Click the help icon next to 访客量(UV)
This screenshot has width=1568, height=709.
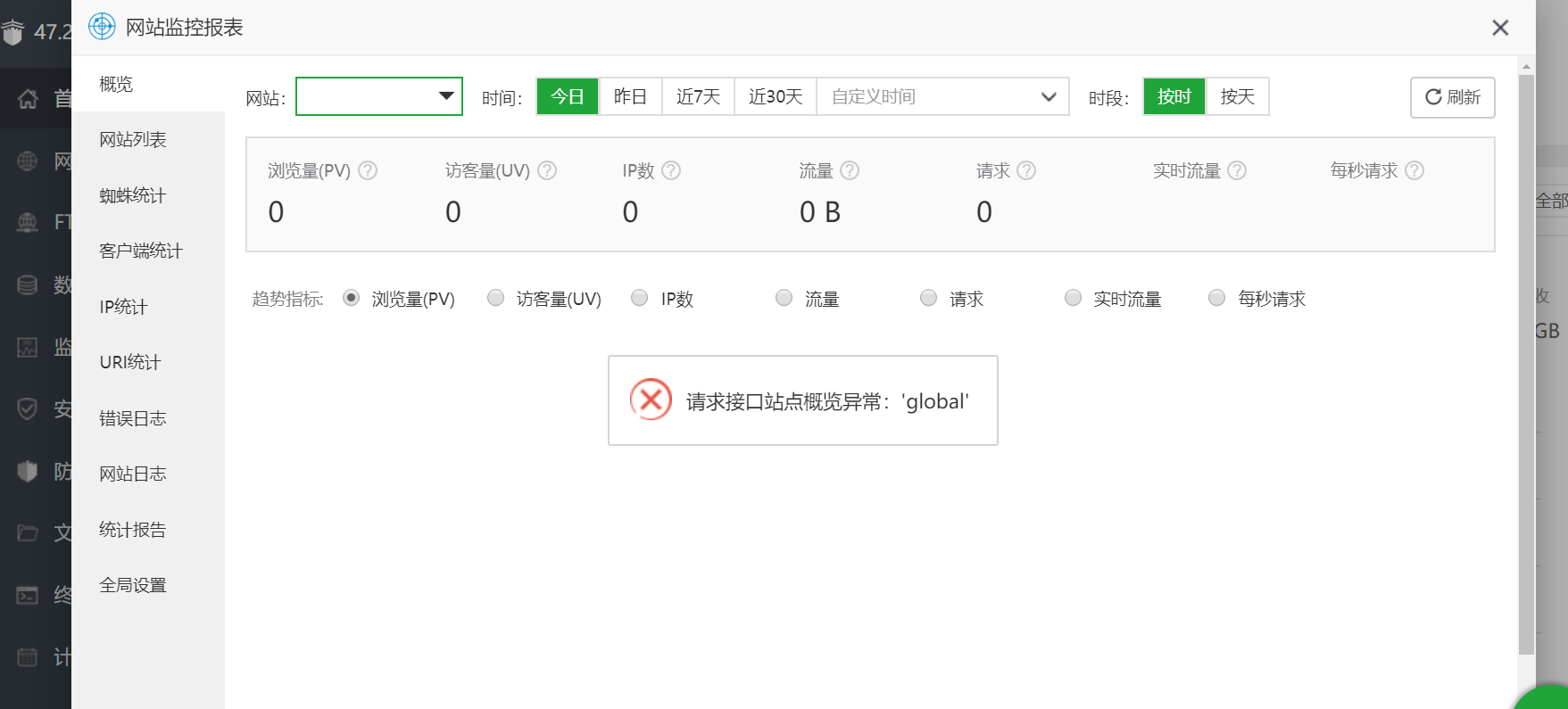[547, 170]
